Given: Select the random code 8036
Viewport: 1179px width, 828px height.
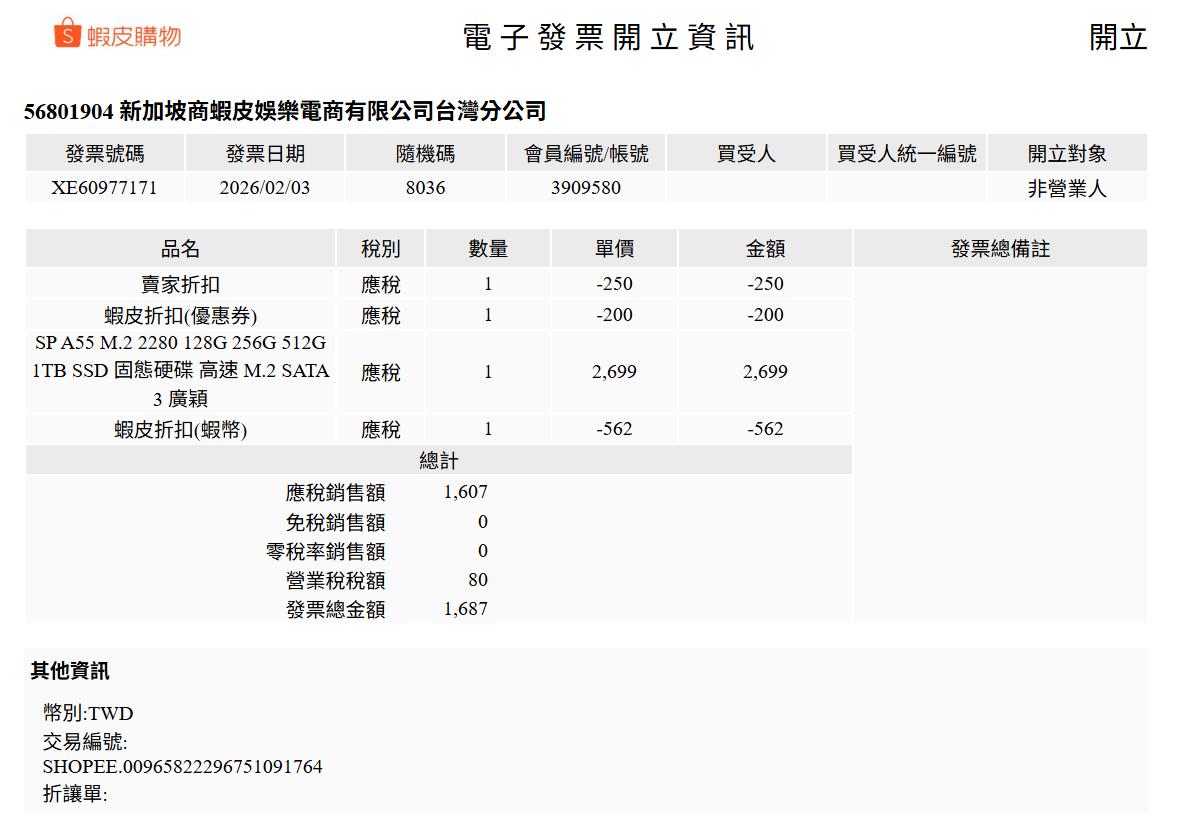Looking at the screenshot, I should click(425, 188).
